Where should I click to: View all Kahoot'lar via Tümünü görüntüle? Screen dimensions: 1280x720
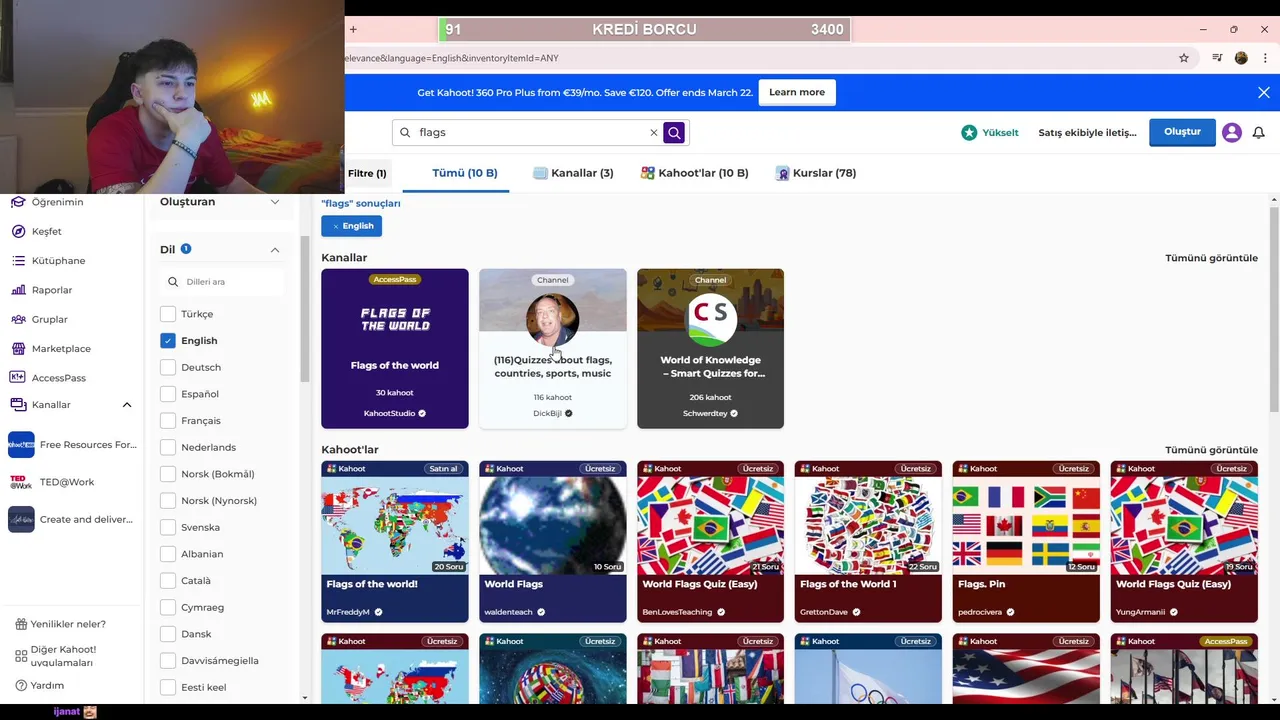(x=1211, y=450)
